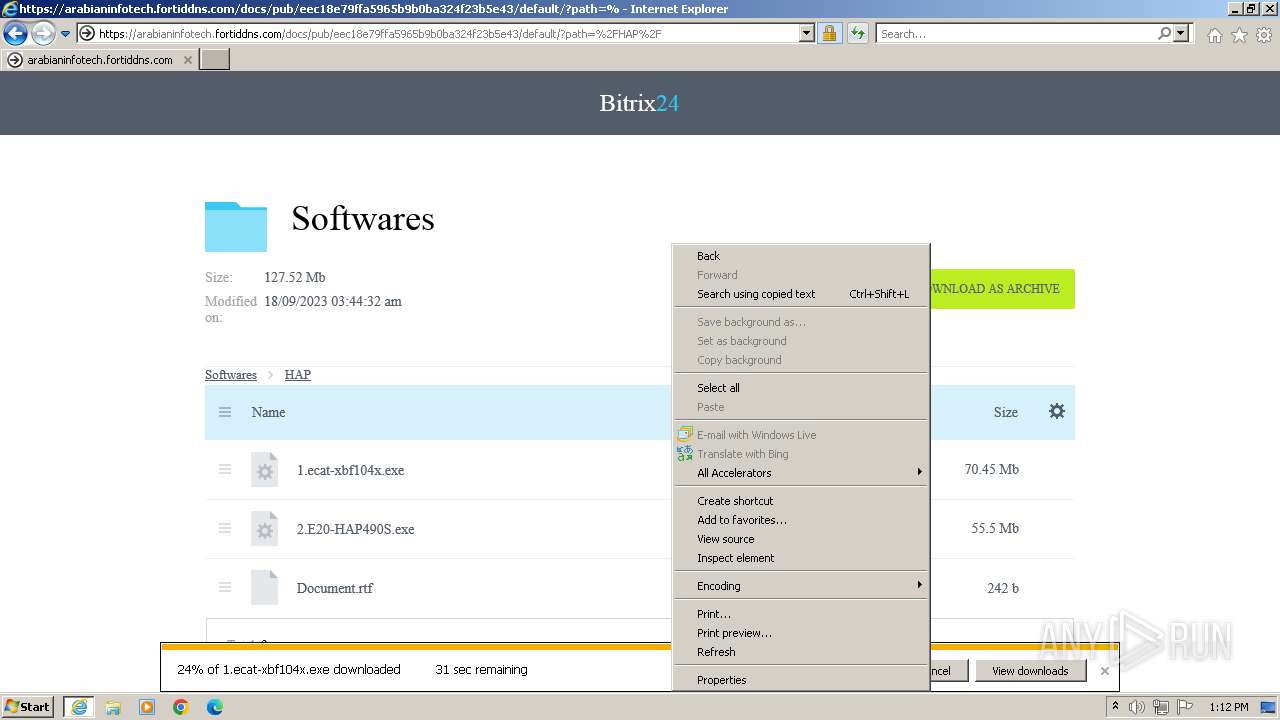Open the search provider dropdown arrow
This screenshot has width=1280, height=720.
point(1182,33)
